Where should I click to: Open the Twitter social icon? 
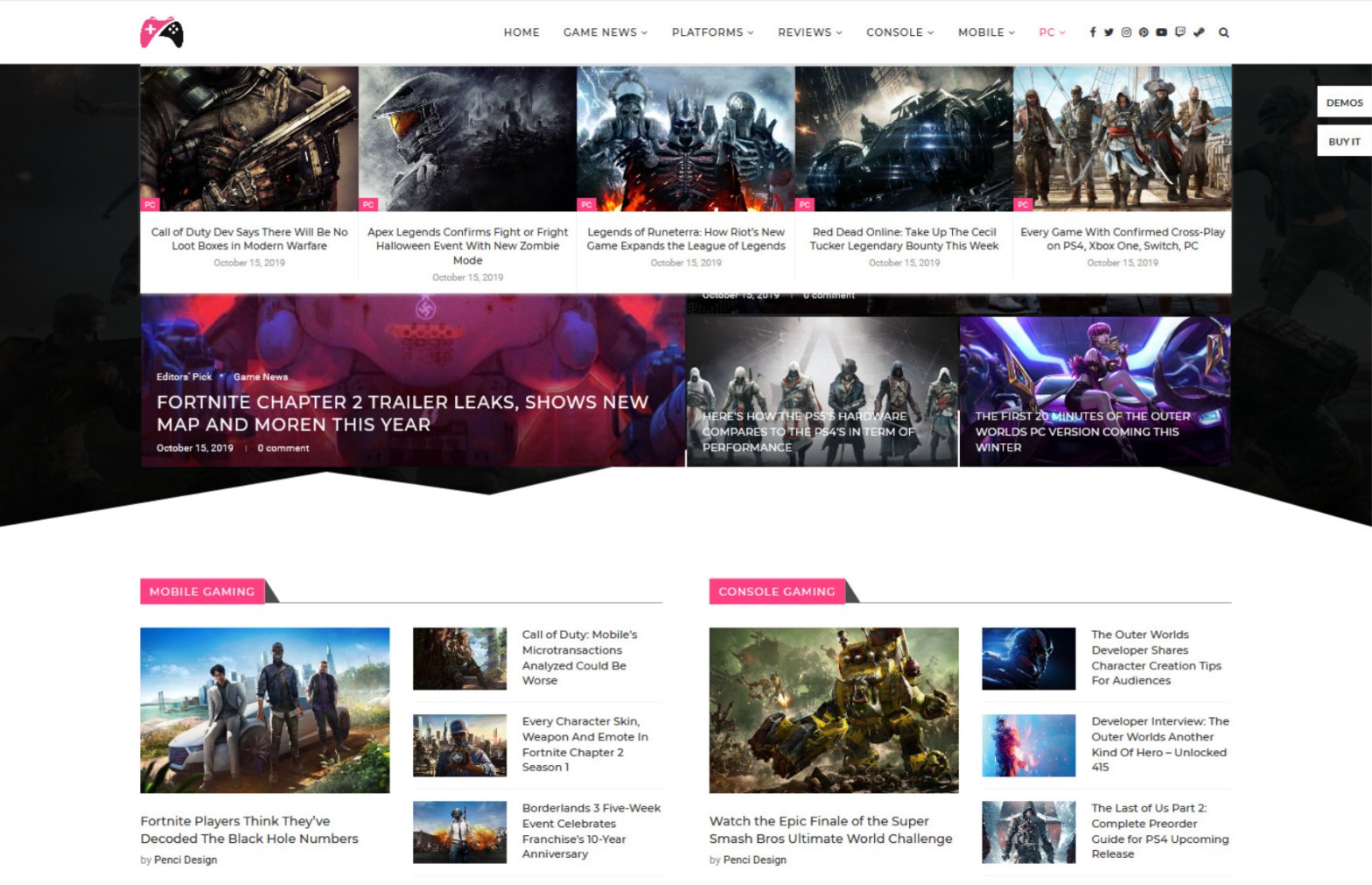[x=1109, y=32]
